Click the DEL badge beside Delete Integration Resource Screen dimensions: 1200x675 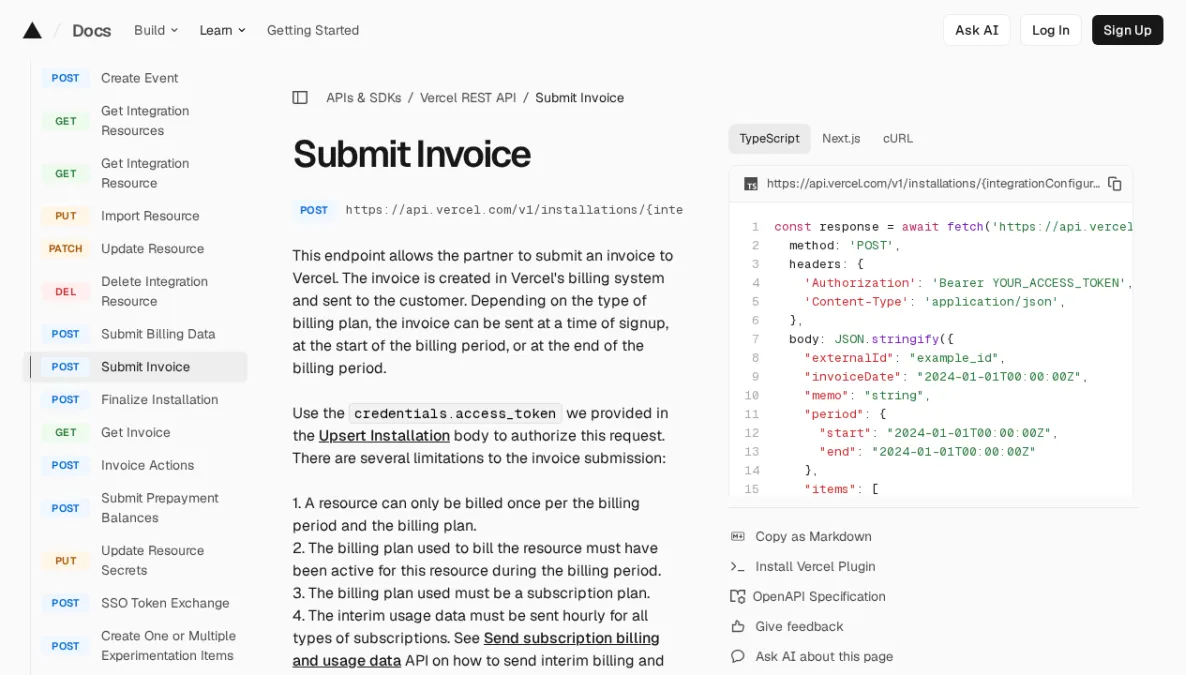65,292
